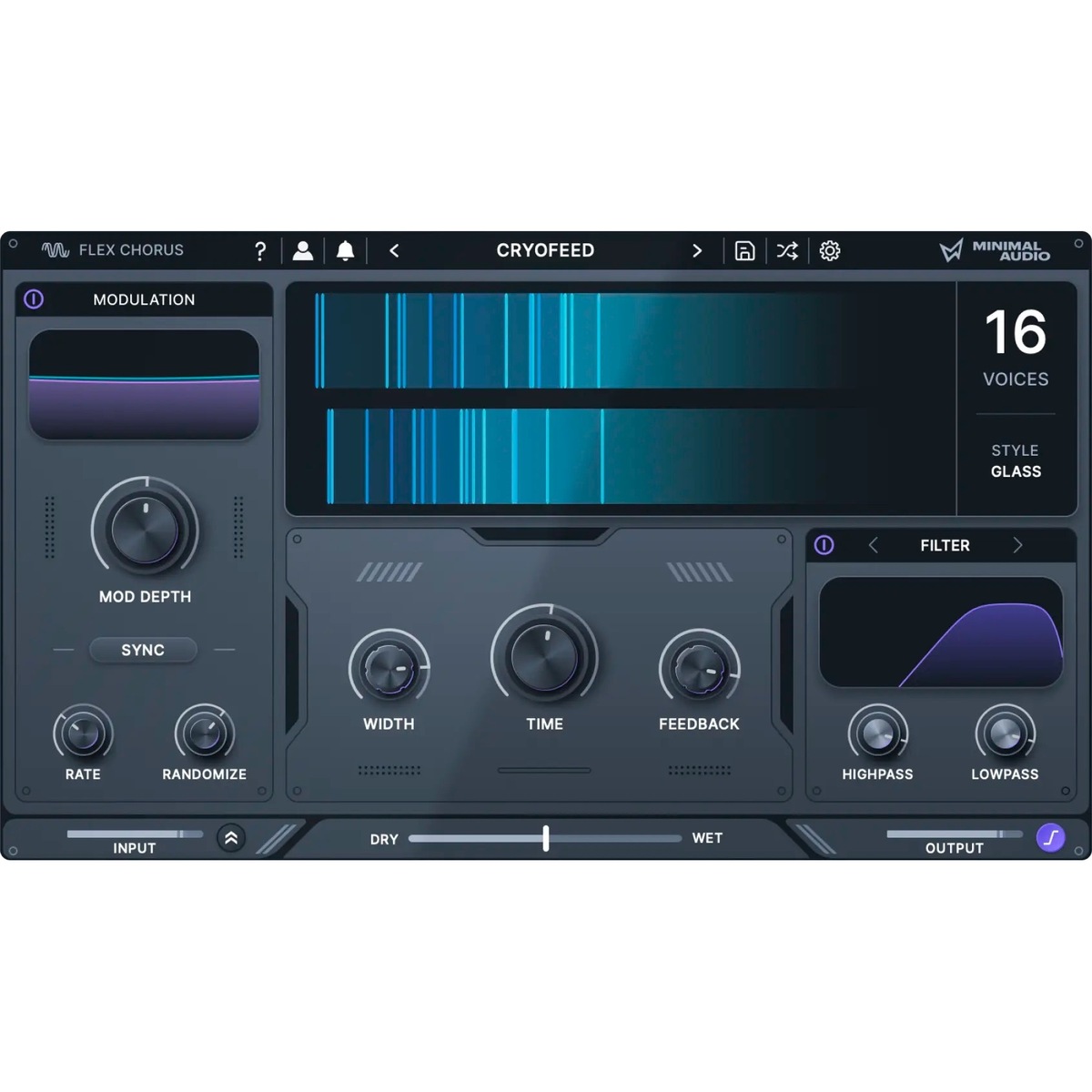
Task: Open the settings gear icon
Action: tap(830, 251)
